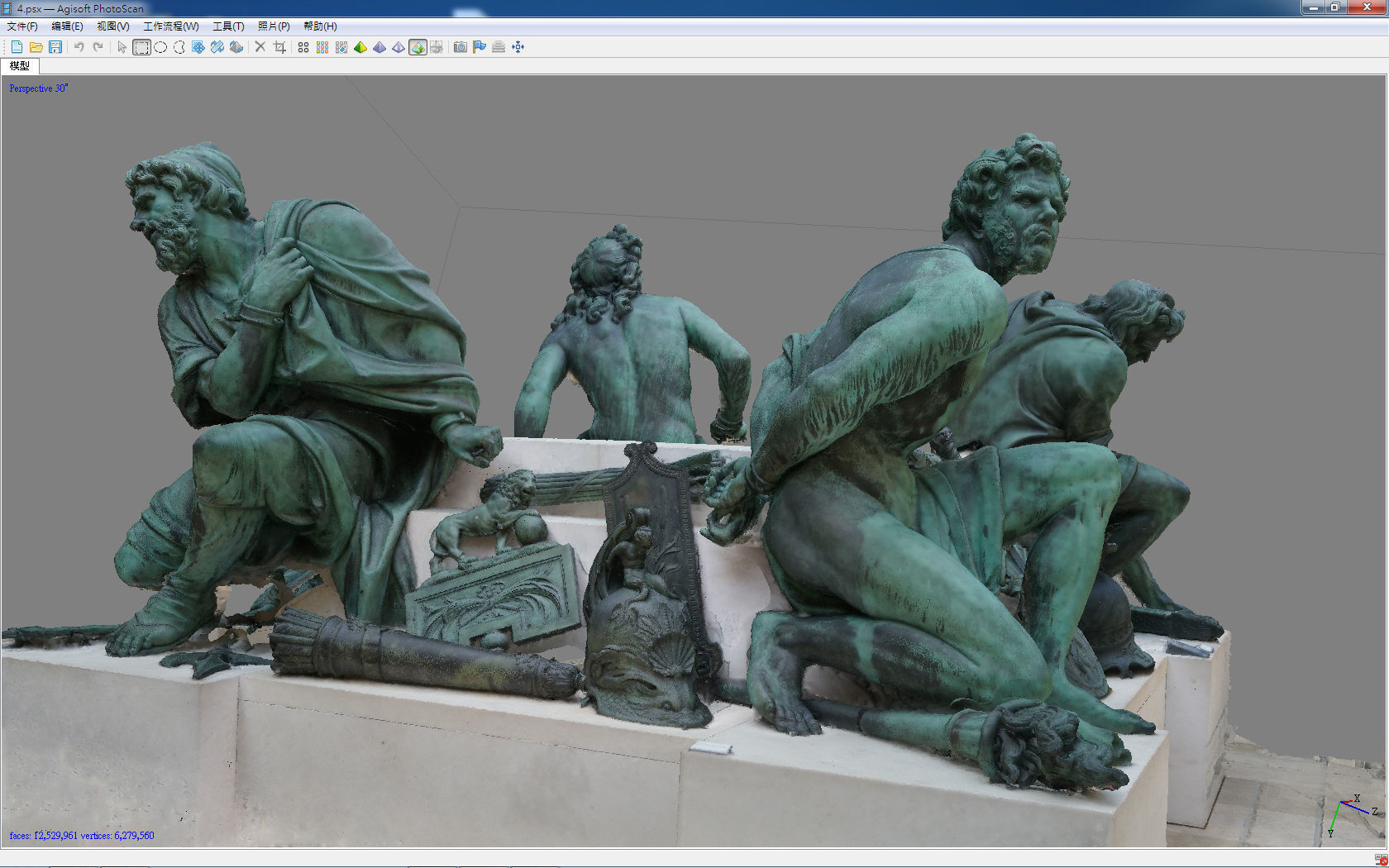This screenshot has width=1389, height=868.
Task: Toggle textured model view mode
Action: click(418, 47)
